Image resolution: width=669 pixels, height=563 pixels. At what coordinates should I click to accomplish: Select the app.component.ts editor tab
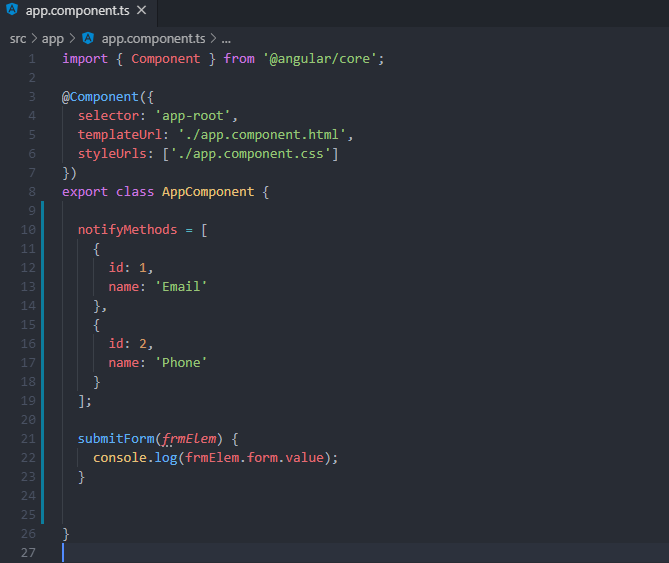click(x=79, y=11)
